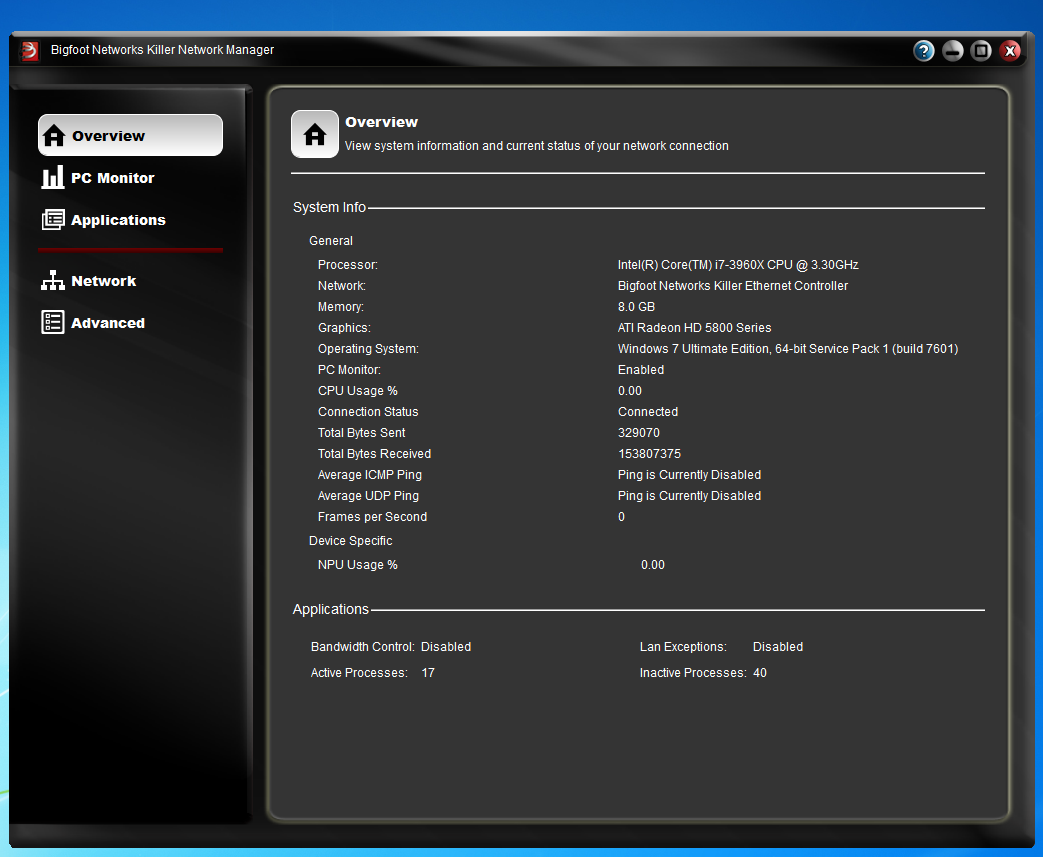Screen dimensions: 1043x857
Task: Click the 'Operating System:' label
Action: click(368, 349)
